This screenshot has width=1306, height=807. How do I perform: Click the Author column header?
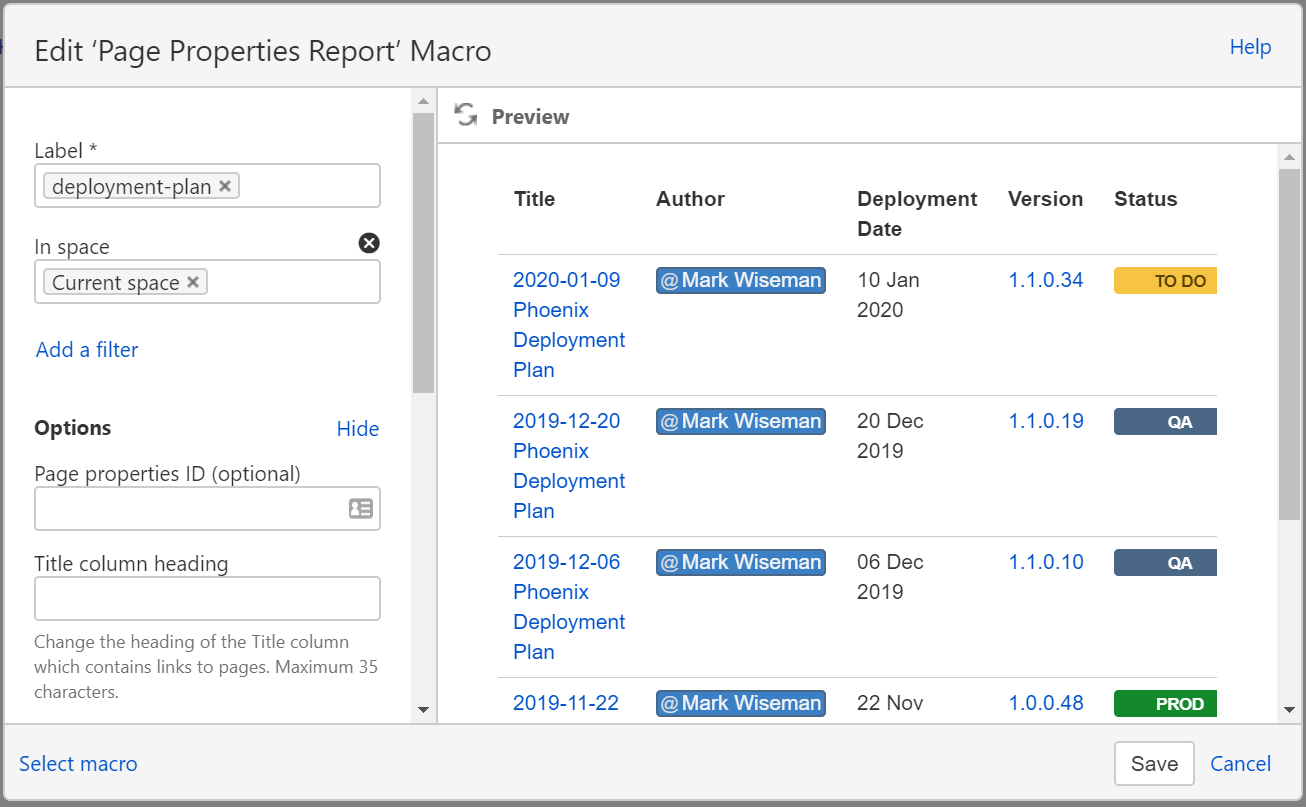690,199
